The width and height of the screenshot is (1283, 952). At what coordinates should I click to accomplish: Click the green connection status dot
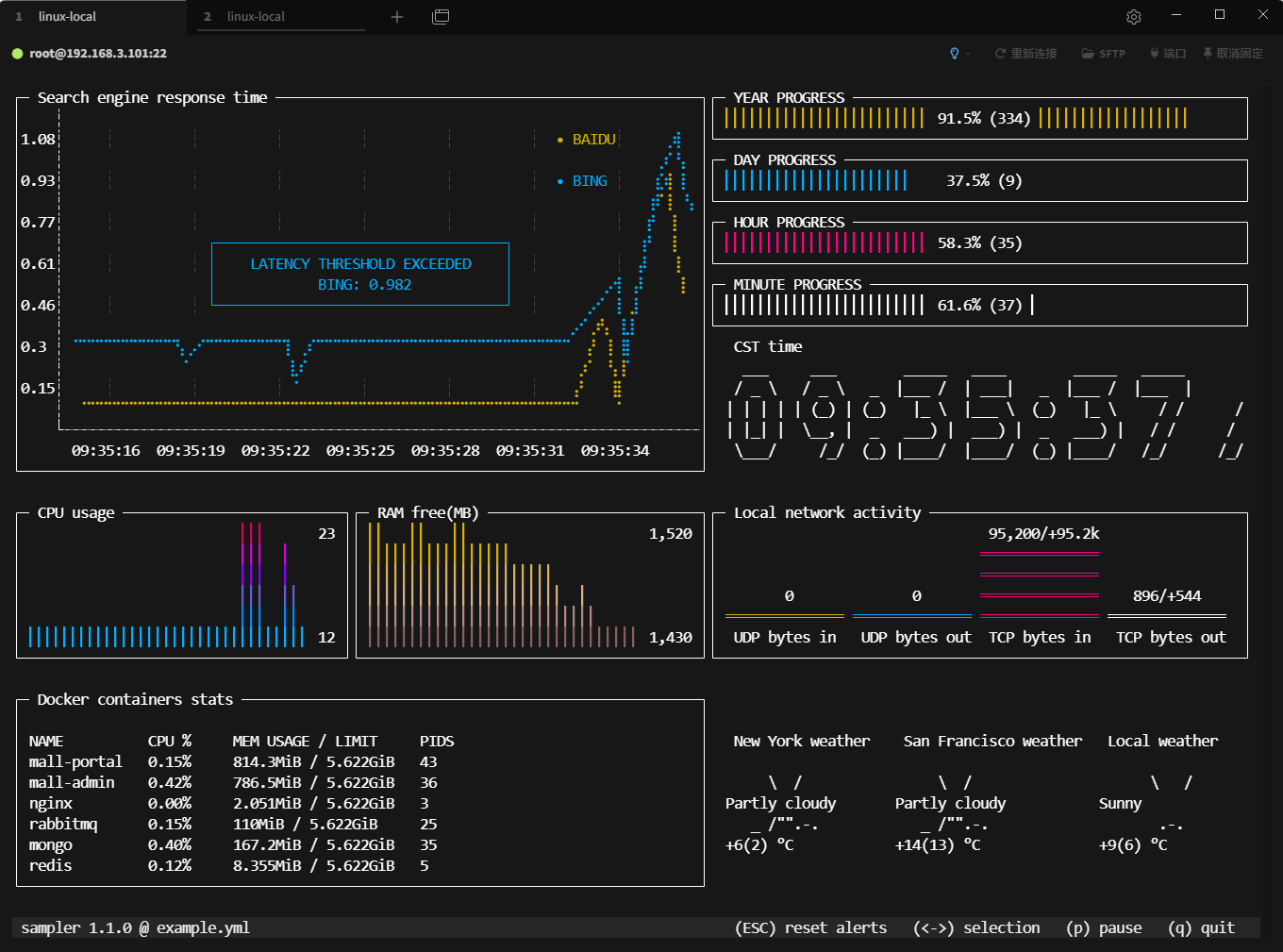pyautogui.click(x=17, y=54)
